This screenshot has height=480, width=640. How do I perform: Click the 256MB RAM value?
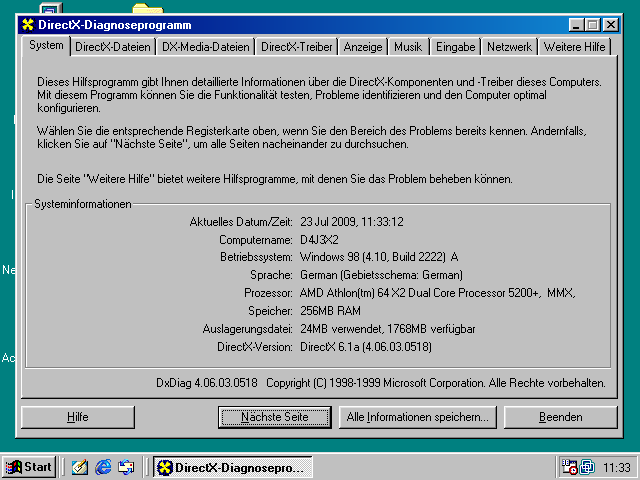click(330, 311)
